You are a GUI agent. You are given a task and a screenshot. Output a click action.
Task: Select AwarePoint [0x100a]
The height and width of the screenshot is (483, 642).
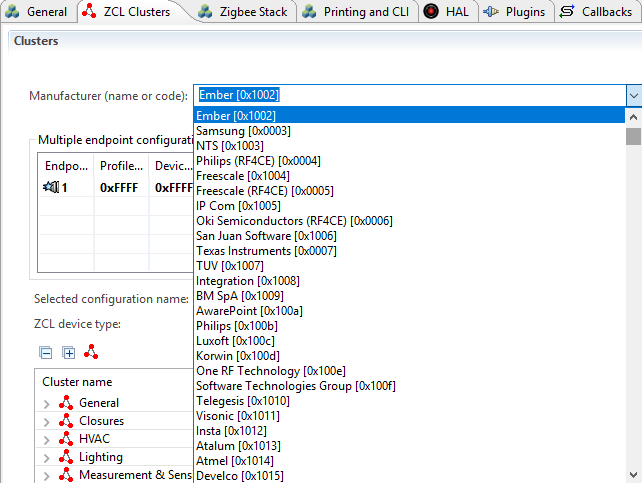(x=409, y=311)
